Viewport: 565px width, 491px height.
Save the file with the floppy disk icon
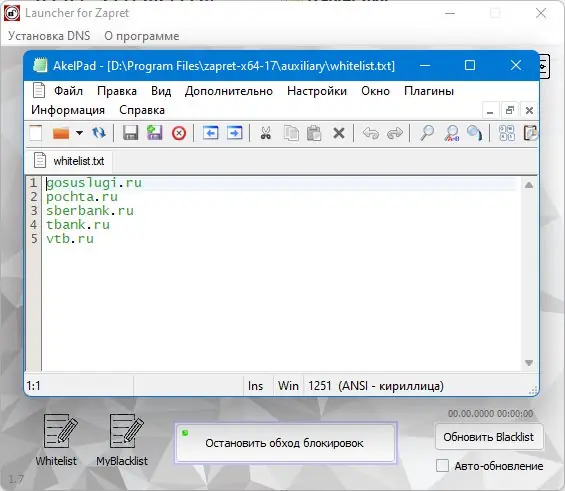tap(130, 133)
